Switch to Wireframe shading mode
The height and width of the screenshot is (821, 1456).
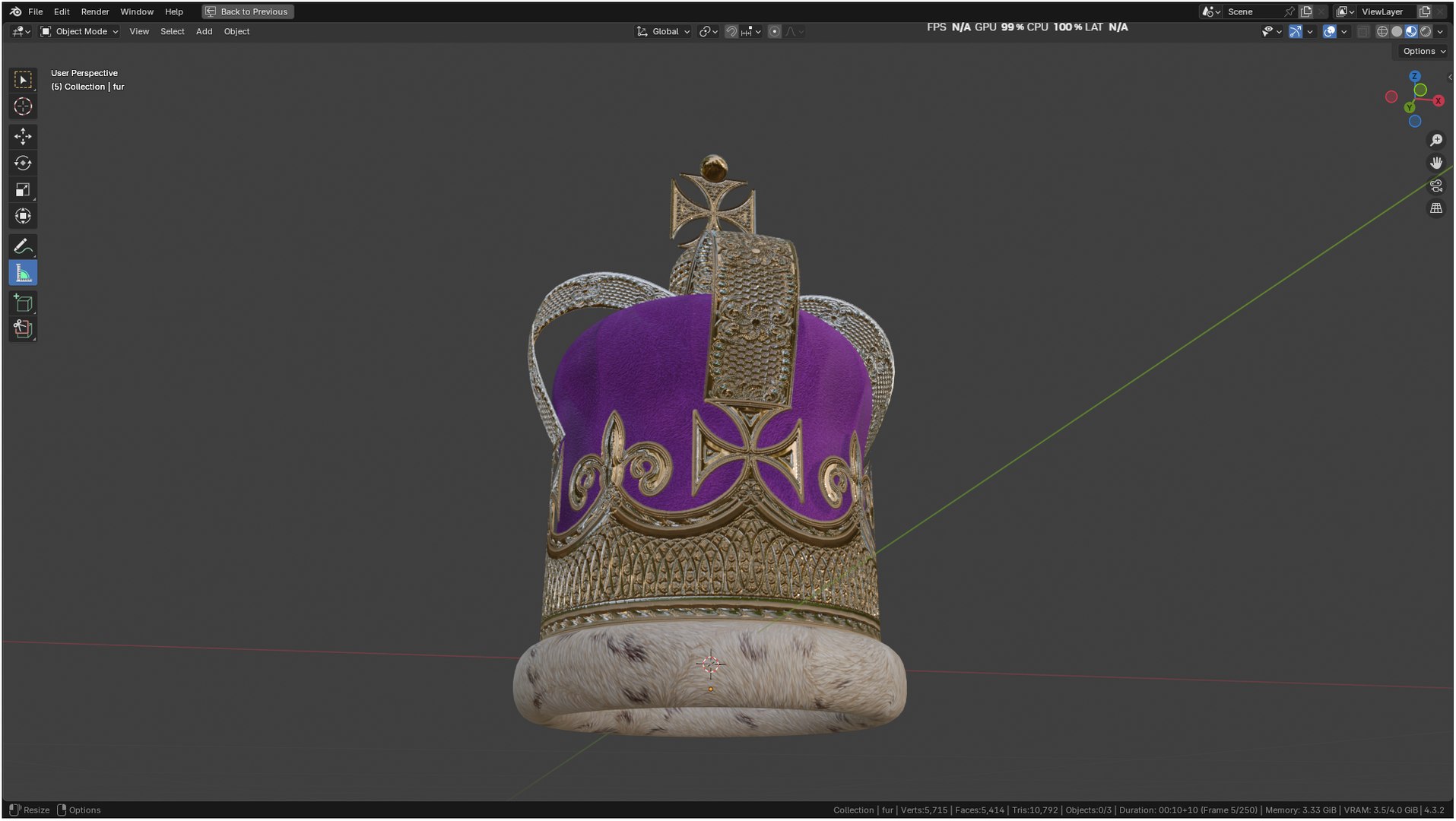[x=1382, y=31]
